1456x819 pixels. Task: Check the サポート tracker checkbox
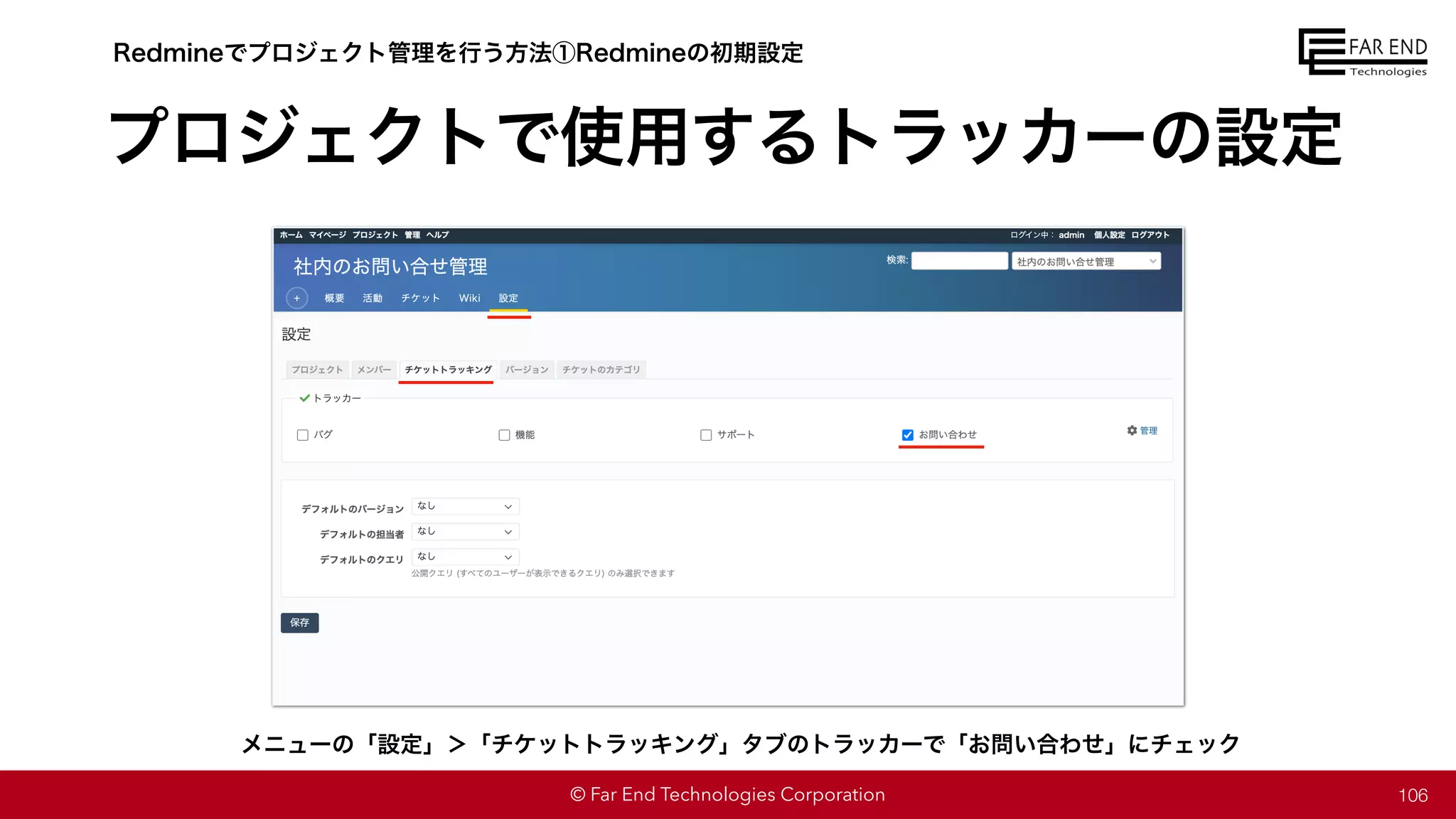coord(706,435)
